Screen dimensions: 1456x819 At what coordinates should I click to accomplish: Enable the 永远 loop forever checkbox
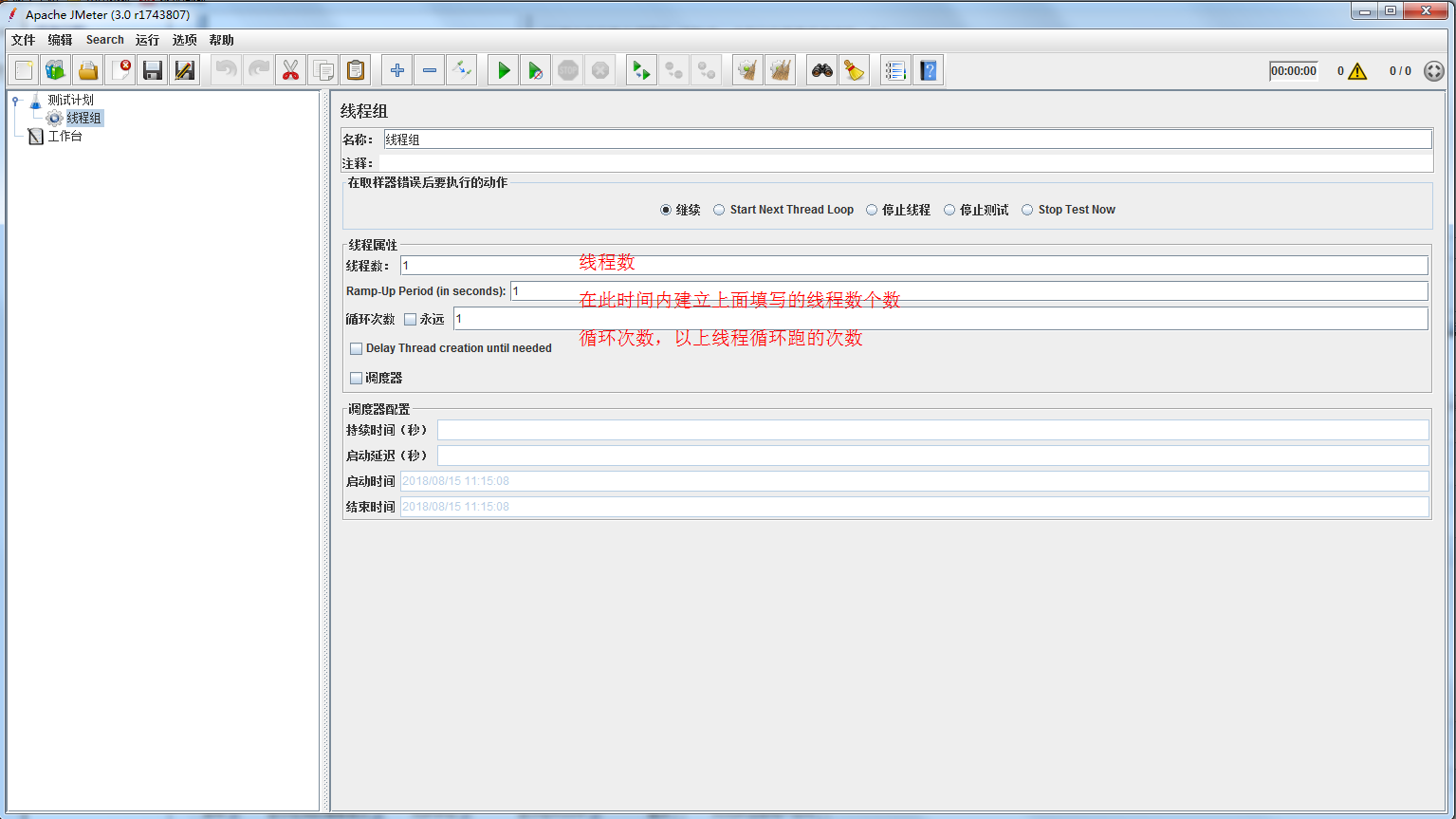(x=411, y=319)
